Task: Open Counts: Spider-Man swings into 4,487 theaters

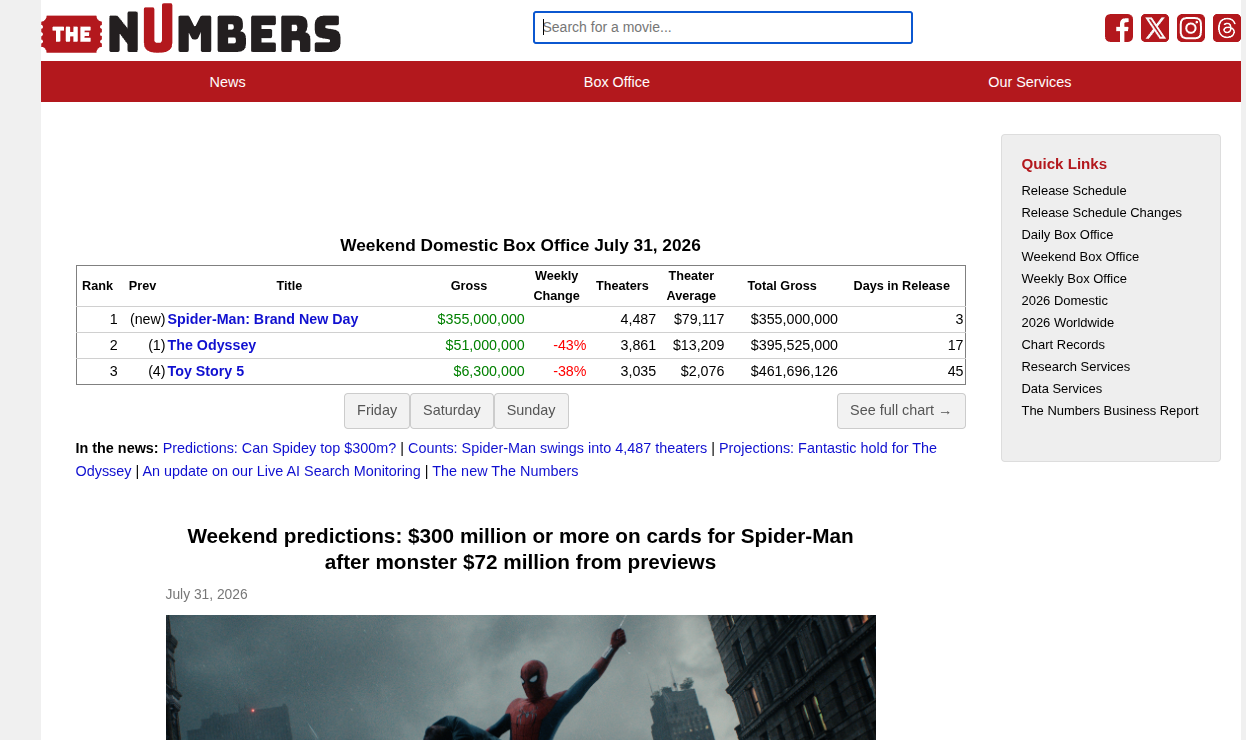Action: click(x=557, y=448)
